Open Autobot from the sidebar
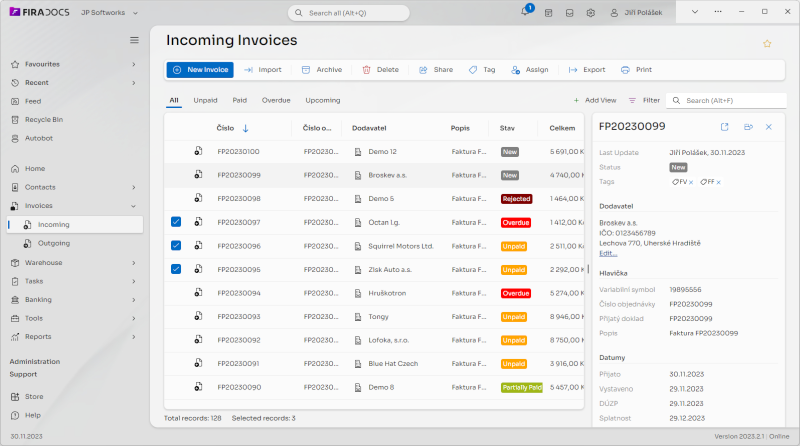This screenshot has width=800, height=446. coord(39,138)
